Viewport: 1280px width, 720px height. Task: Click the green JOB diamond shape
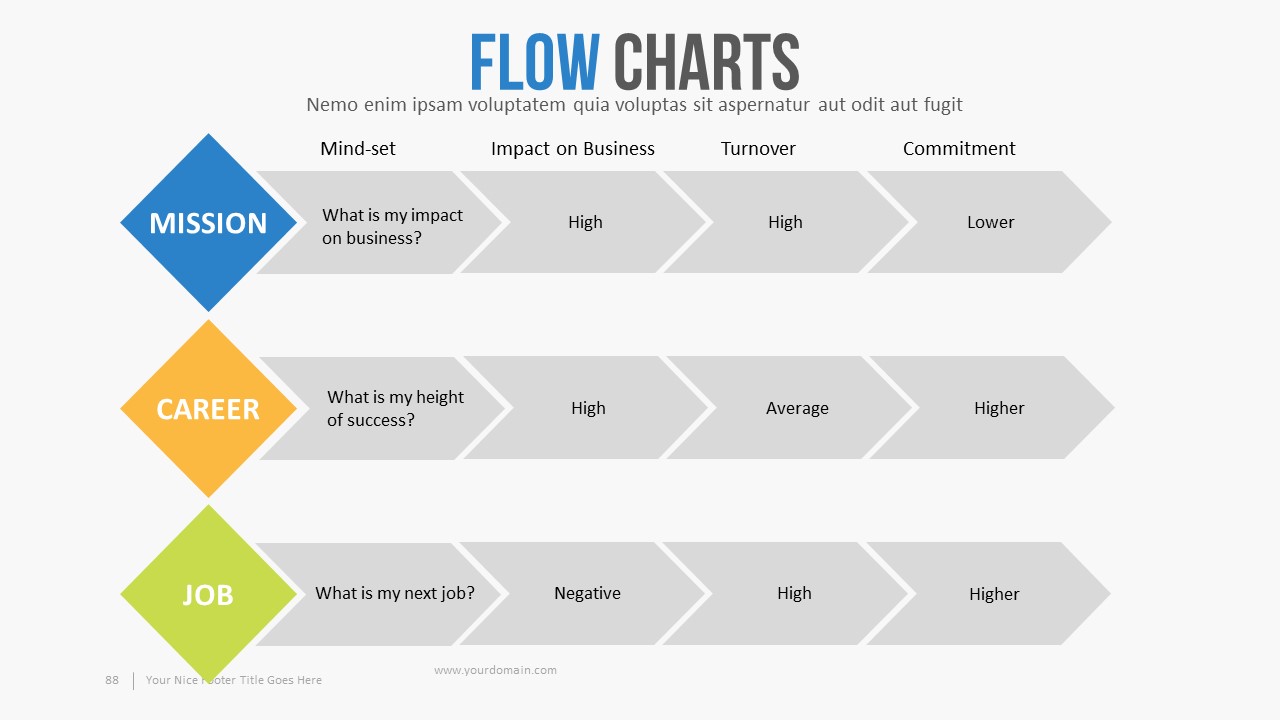click(208, 594)
